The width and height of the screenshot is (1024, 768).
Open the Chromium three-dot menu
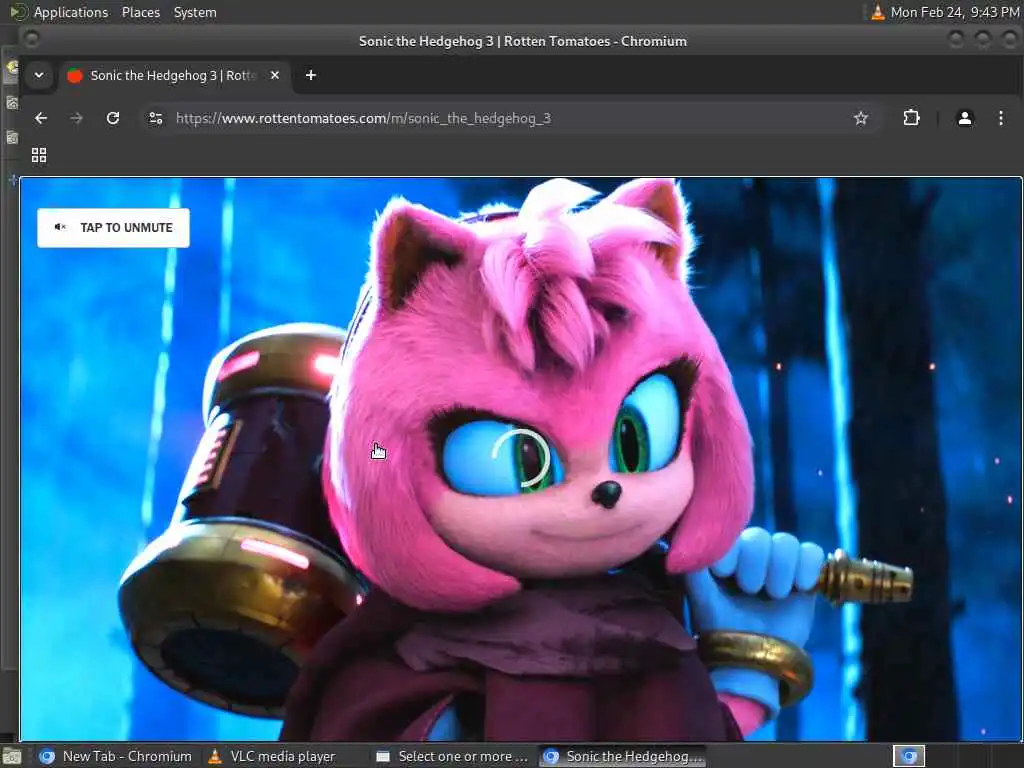[x=1000, y=118]
